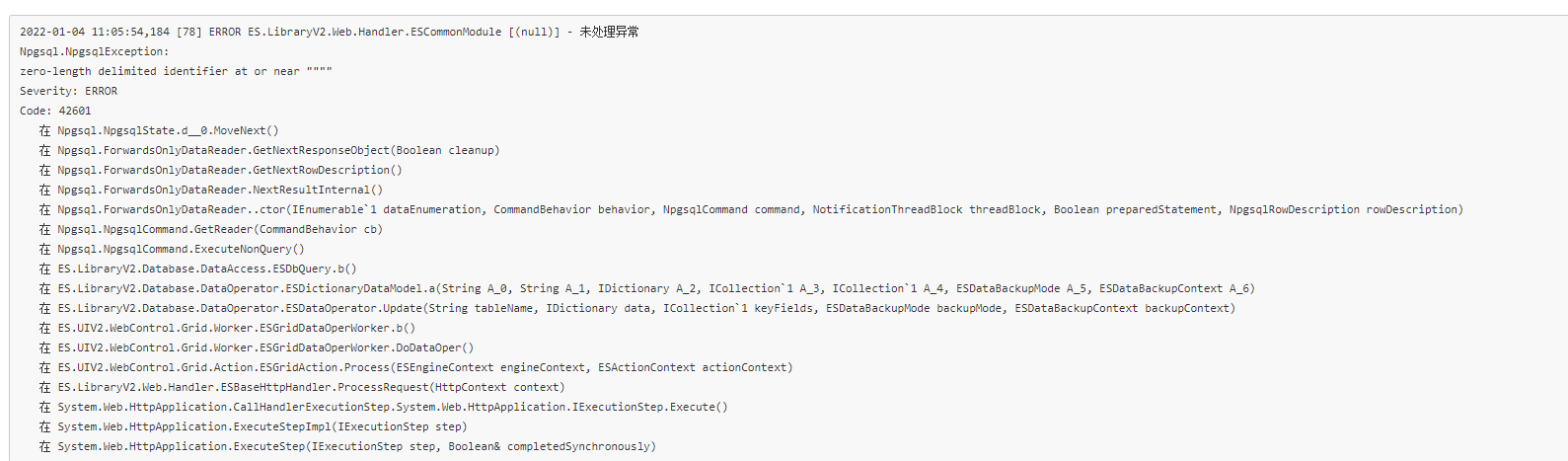Screen dimensions: 1568x461
Task: Click the ESBaseHttpHandler.ProcessRequest line
Action: pyautogui.click(x=302, y=387)
